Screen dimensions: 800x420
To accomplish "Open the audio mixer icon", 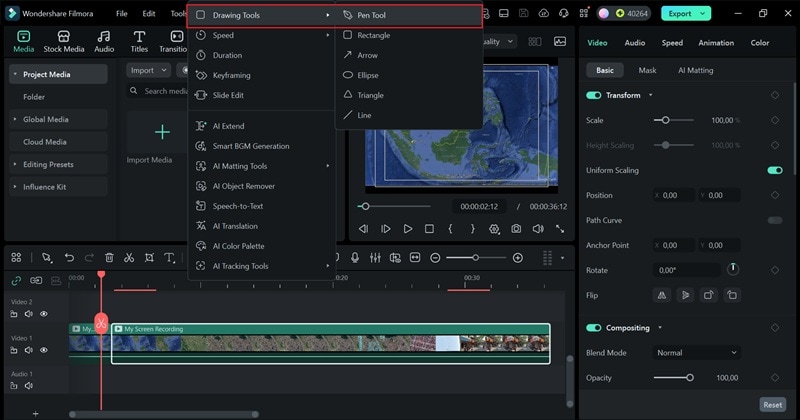I will tap(375, 258).
